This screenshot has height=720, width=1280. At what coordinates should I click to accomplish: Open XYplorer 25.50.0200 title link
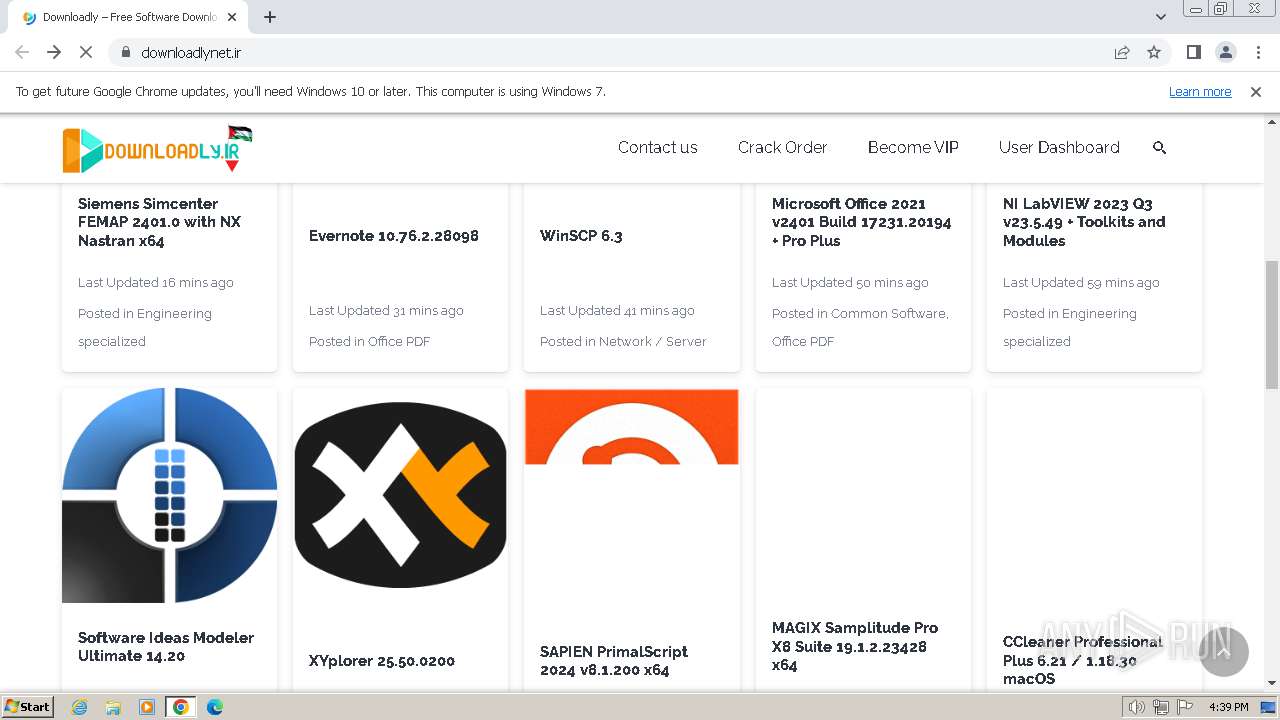click(382, 661)
